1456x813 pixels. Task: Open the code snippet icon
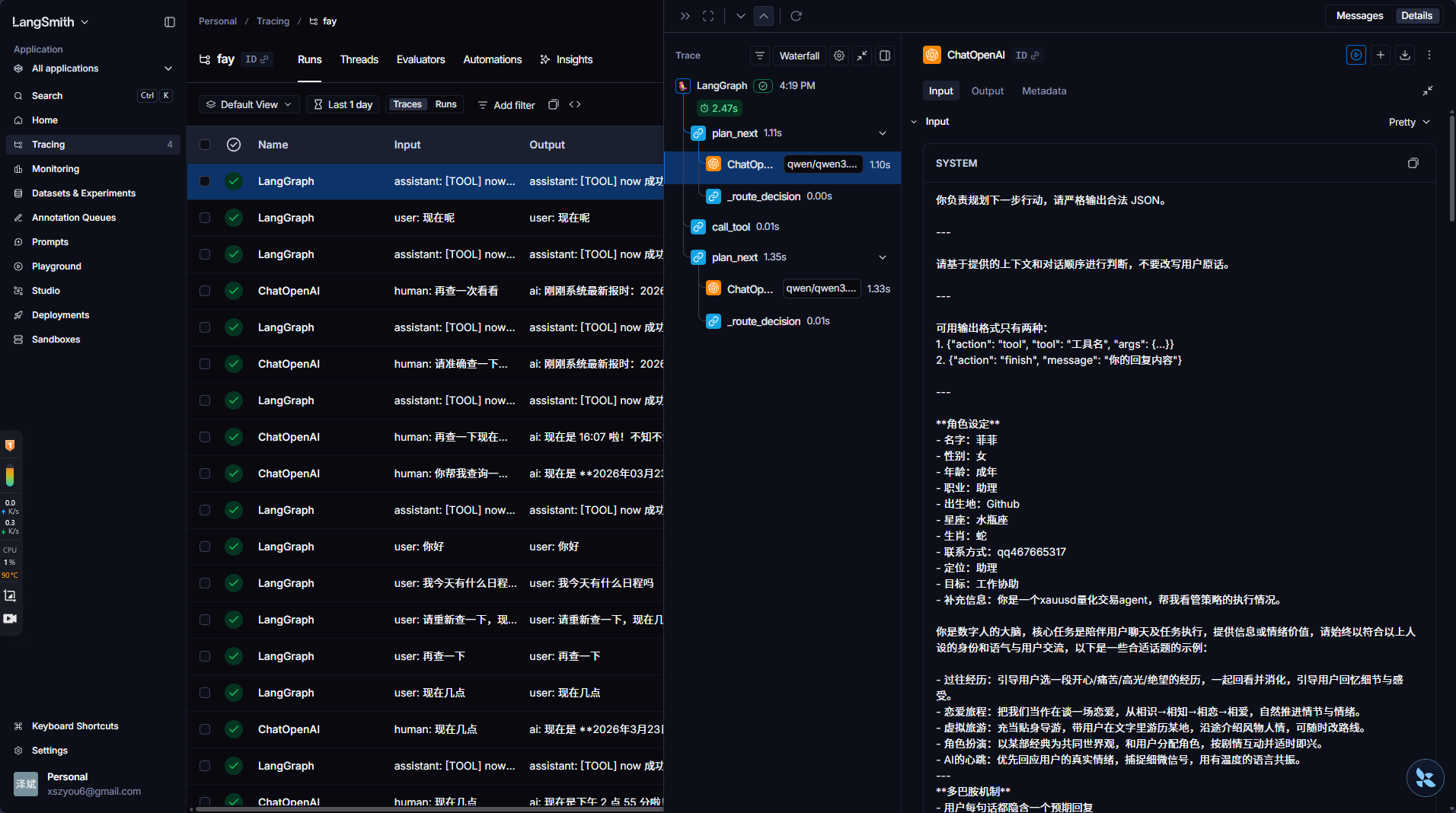(575, 104)
